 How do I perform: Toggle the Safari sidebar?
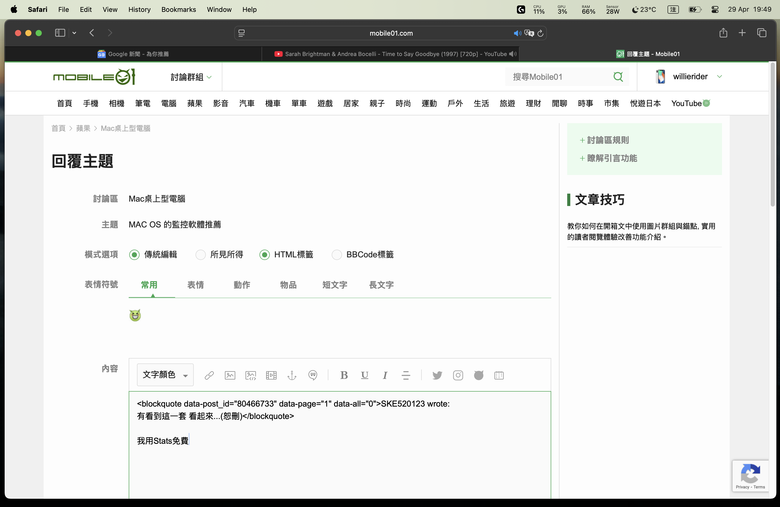[x=60, y=33]
